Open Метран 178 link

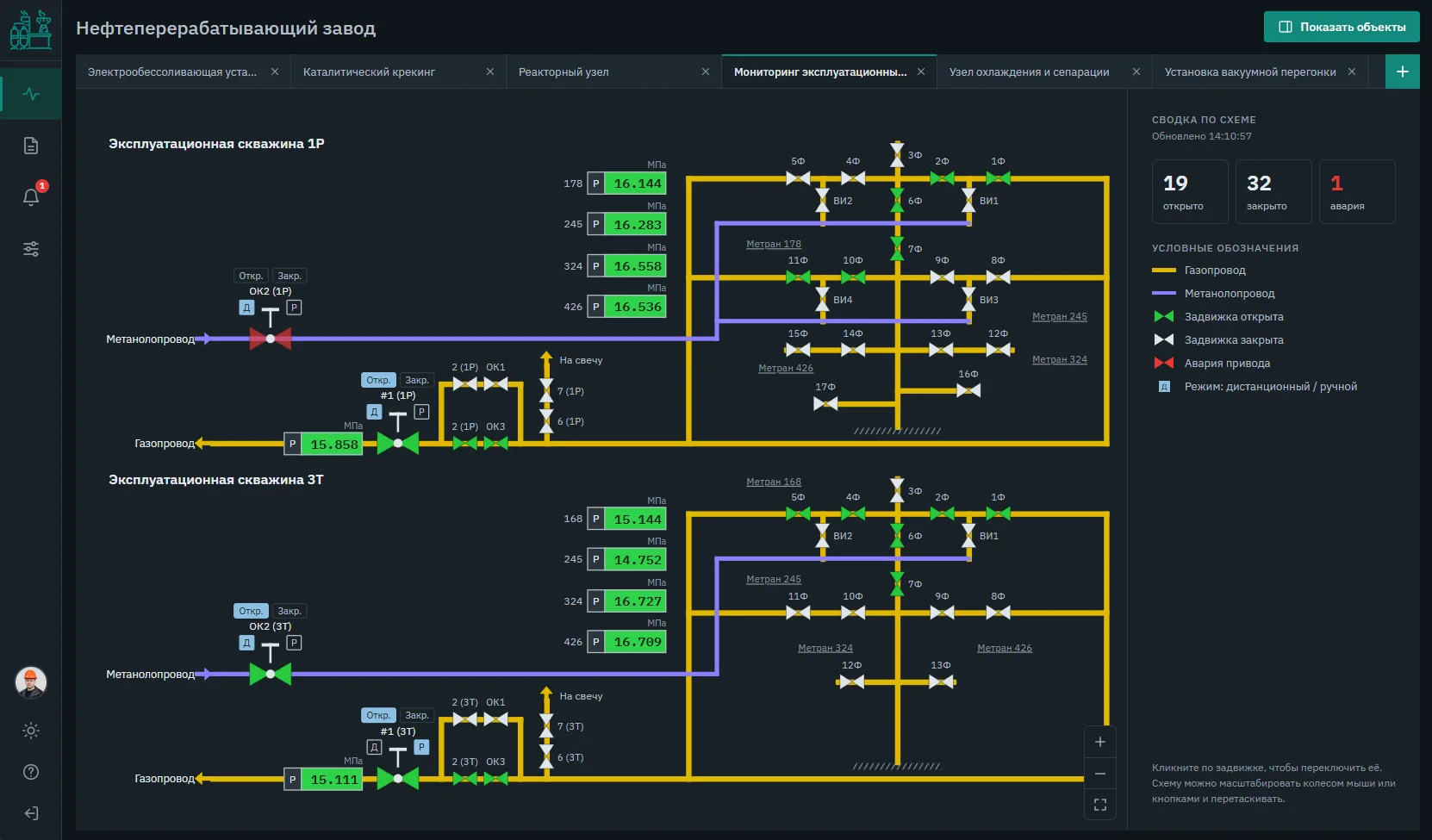[x=774, y=244]
